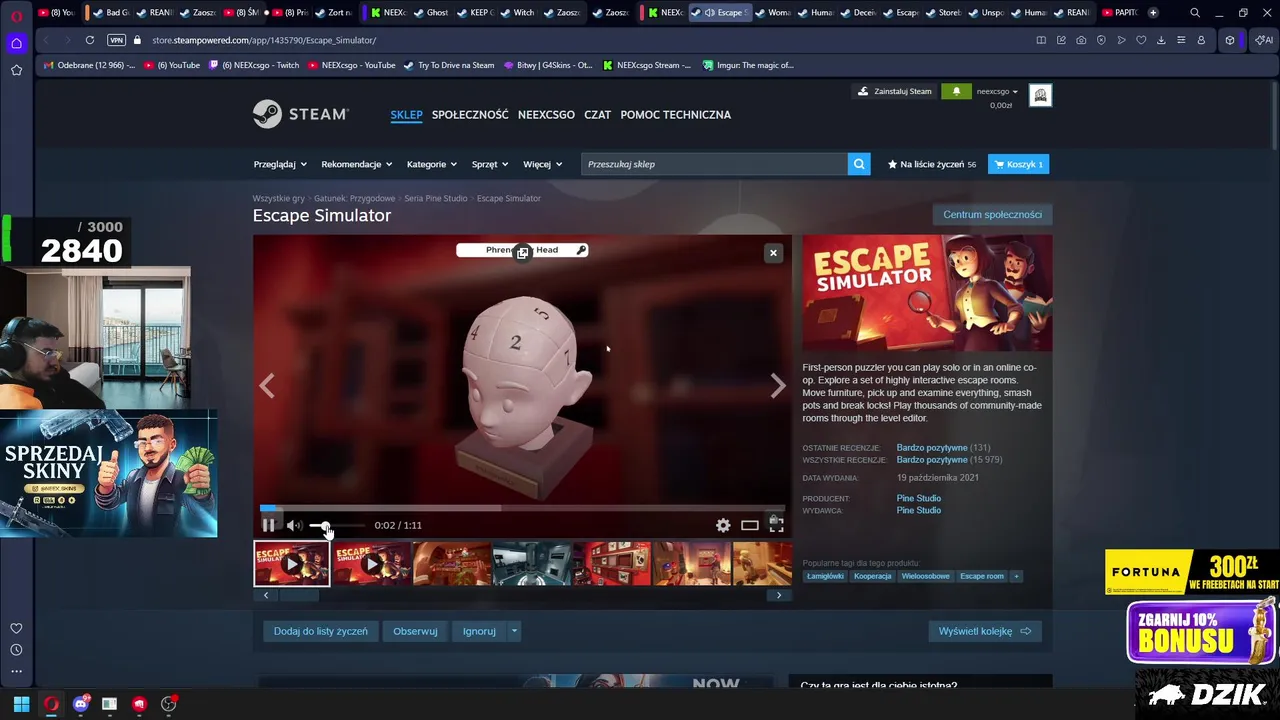Viewport: 1280px width, 720px height.
Task: Toggle theater mode in the video player
Action: [x=750, y=525]
